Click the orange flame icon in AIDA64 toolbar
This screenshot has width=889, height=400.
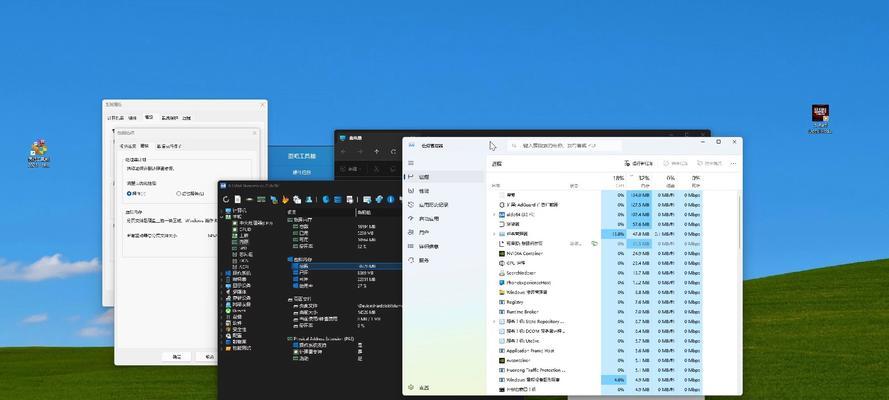click(285, 199)
